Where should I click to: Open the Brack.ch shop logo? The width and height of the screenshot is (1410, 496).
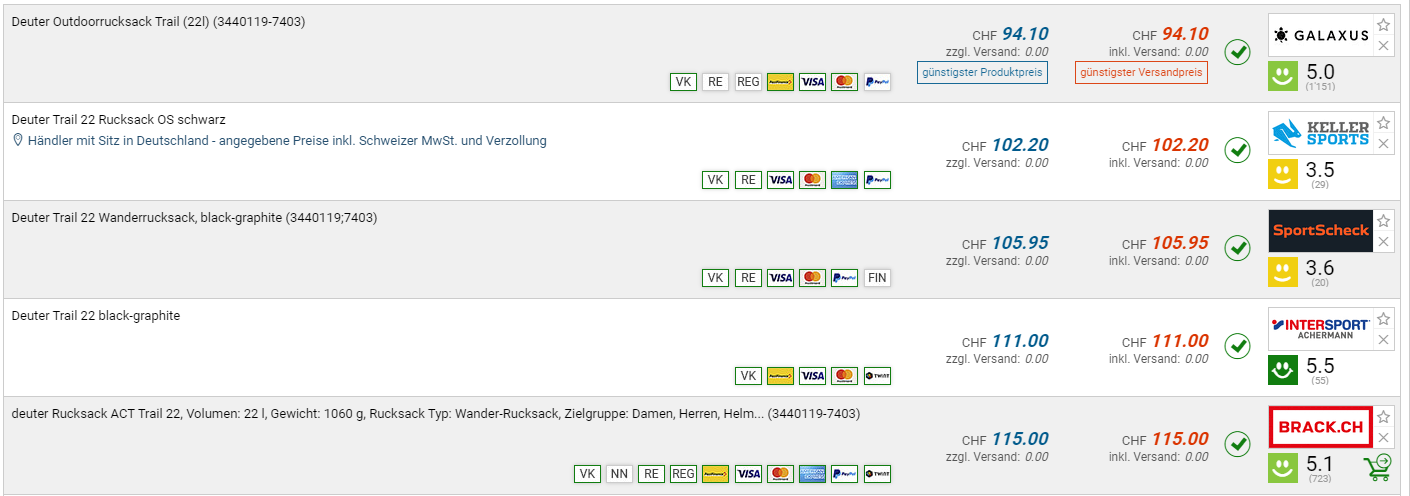[1319, 427]
